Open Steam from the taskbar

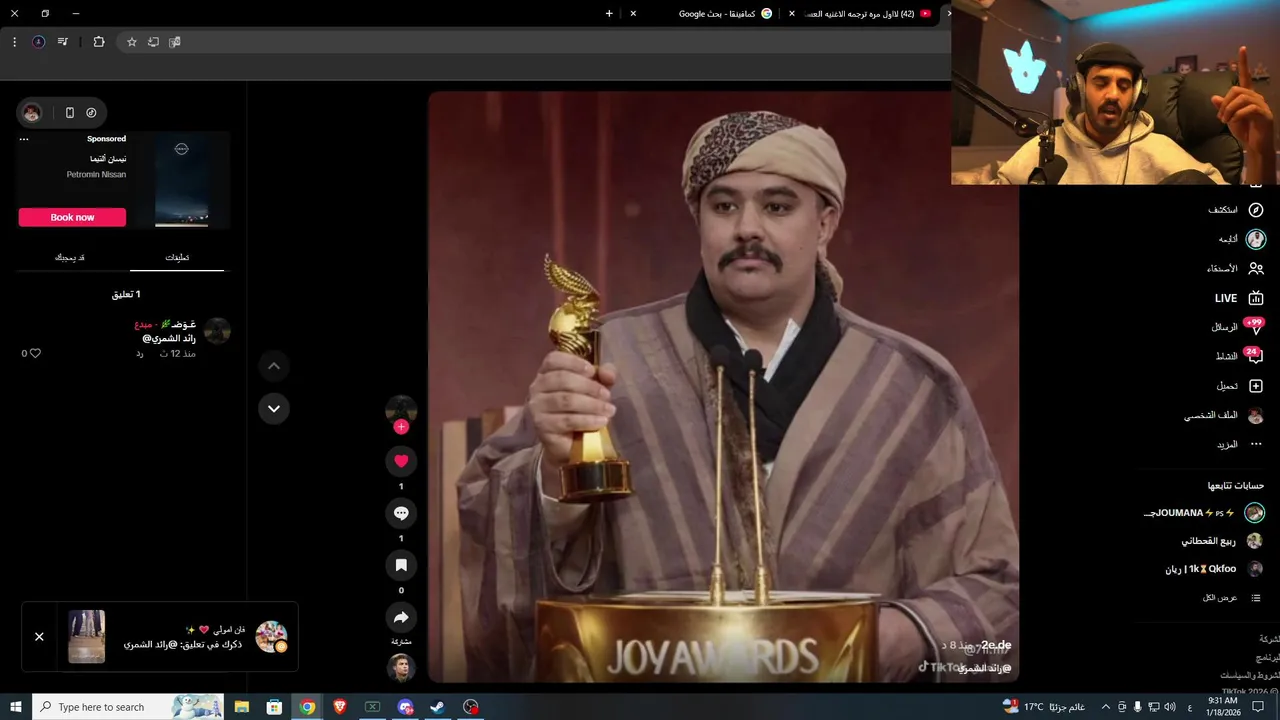click(x=437, y=707)
